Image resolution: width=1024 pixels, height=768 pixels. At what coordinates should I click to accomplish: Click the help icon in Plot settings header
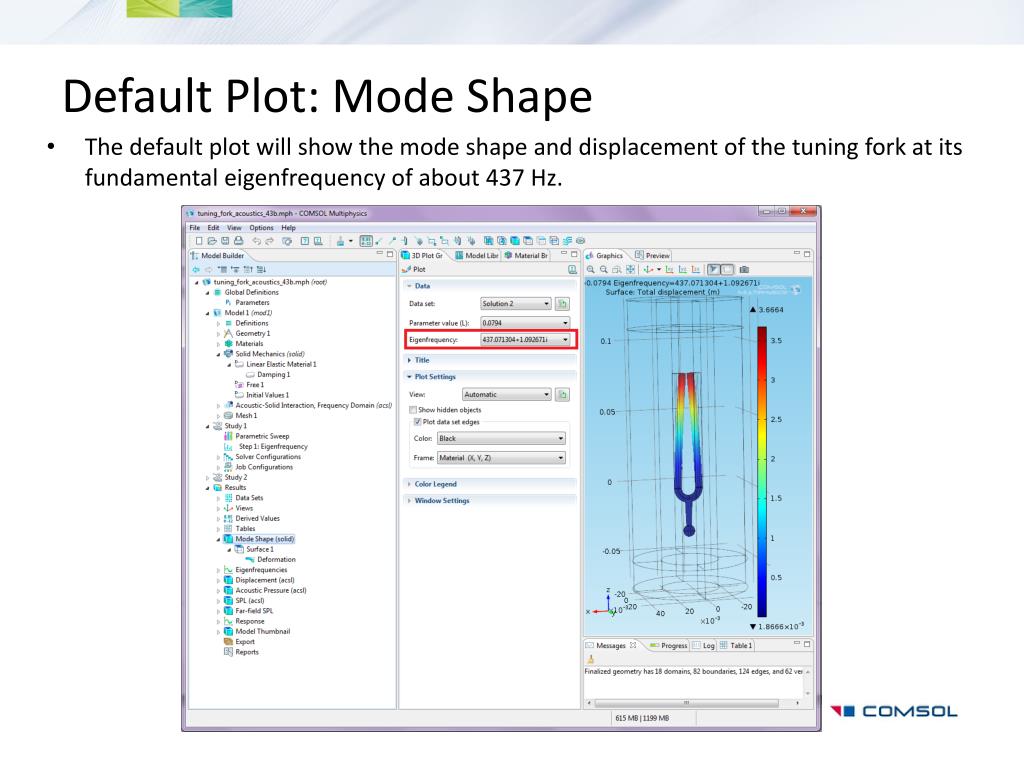572,269
